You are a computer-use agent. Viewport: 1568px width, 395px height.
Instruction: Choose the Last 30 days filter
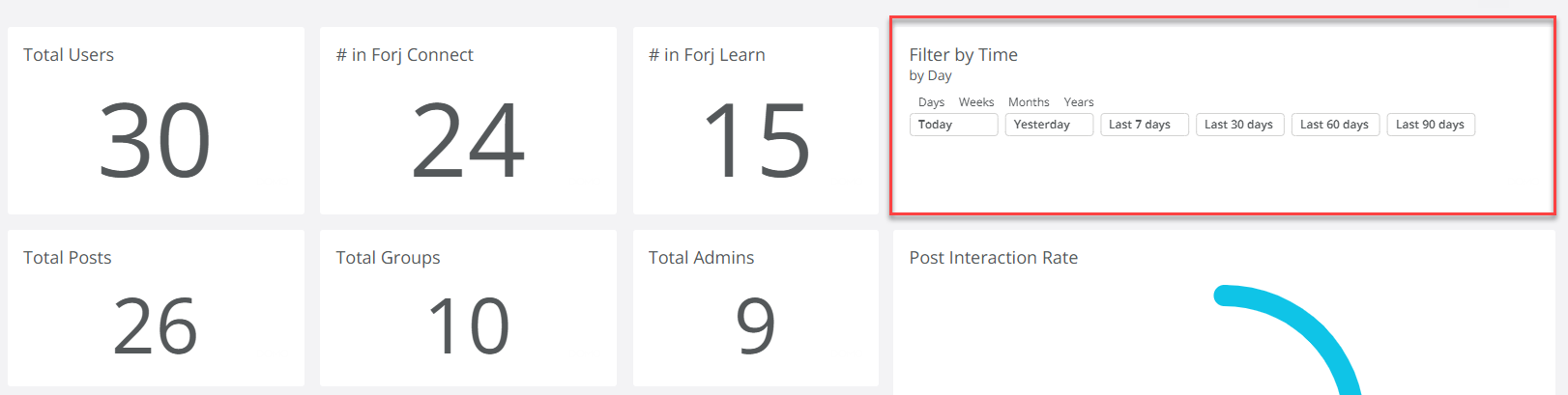tap(1240, 125)
